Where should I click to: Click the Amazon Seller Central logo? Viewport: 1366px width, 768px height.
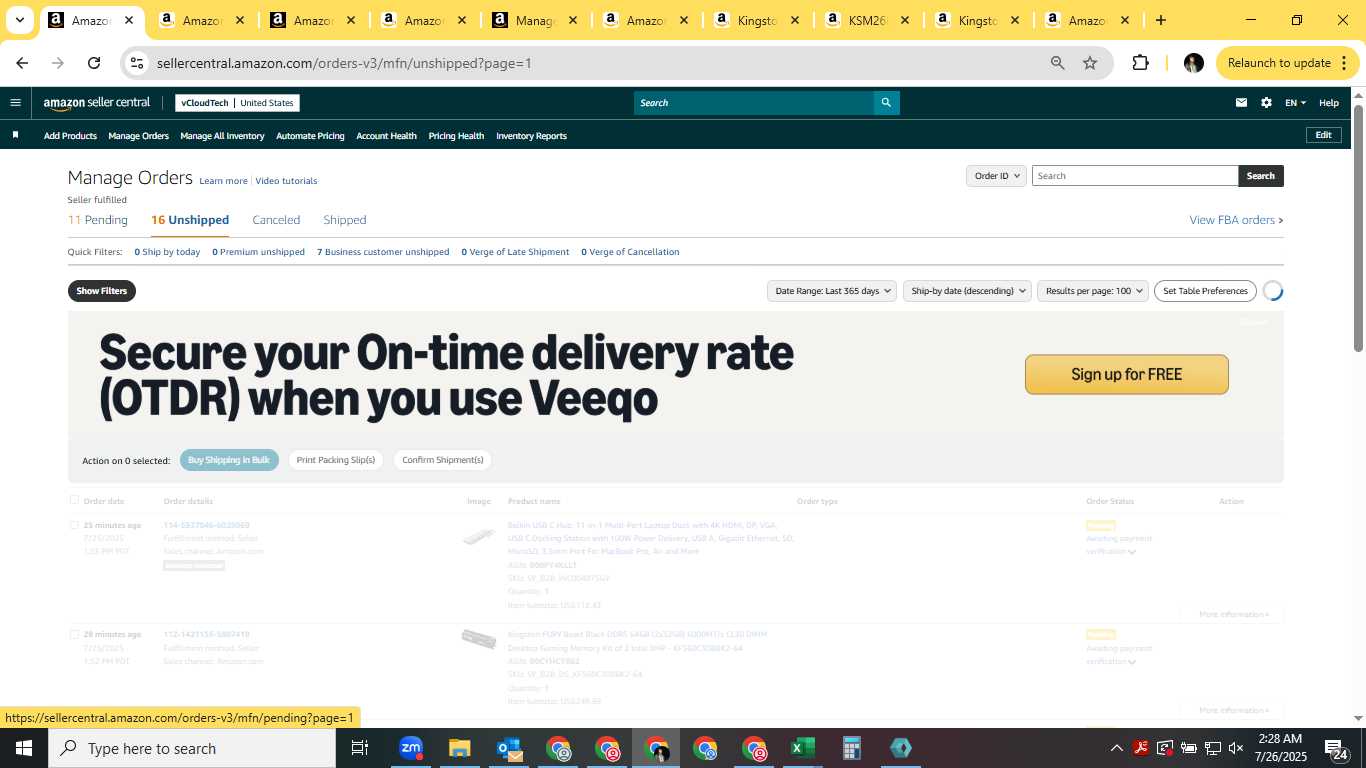tap(97, 103)
